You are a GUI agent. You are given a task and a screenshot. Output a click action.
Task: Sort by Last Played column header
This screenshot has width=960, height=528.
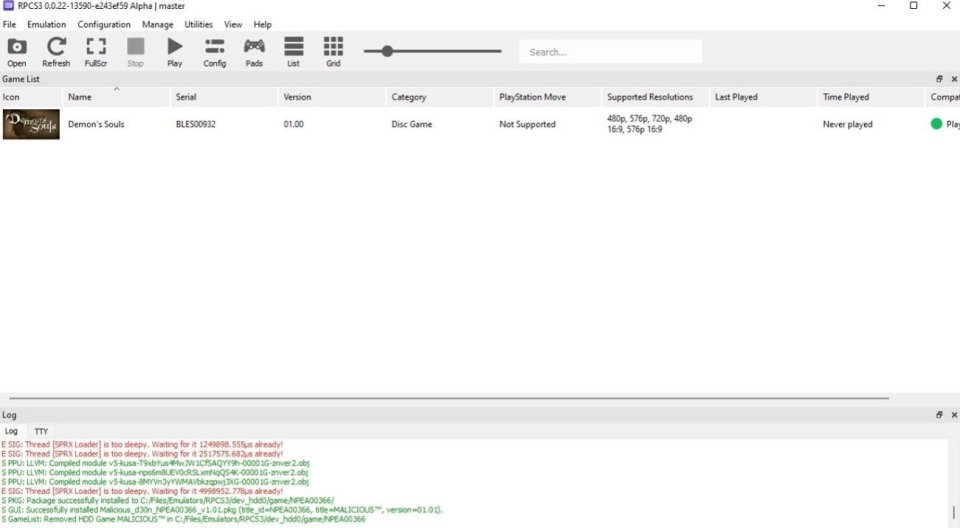[736, 97]
